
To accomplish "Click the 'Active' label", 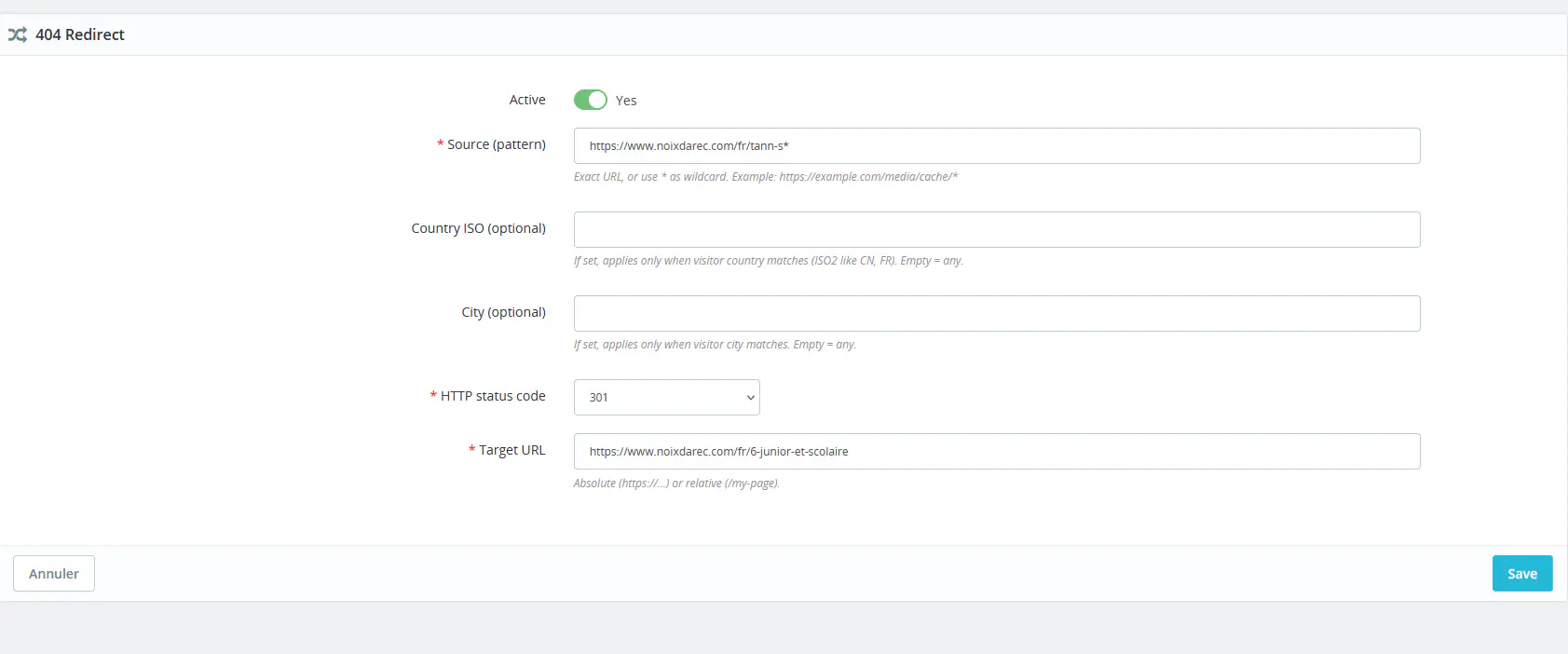I will (x=527, y=100).
